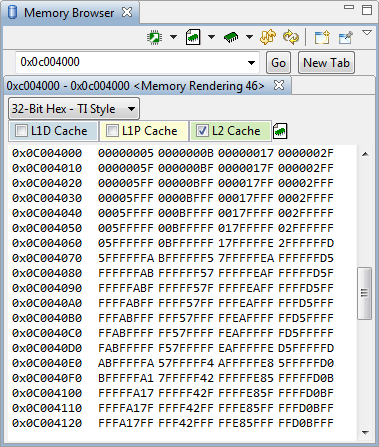This screenshot has height=447, width=379.
Task: Click the scroll down arrow of memory view
Action: (365, 433)
